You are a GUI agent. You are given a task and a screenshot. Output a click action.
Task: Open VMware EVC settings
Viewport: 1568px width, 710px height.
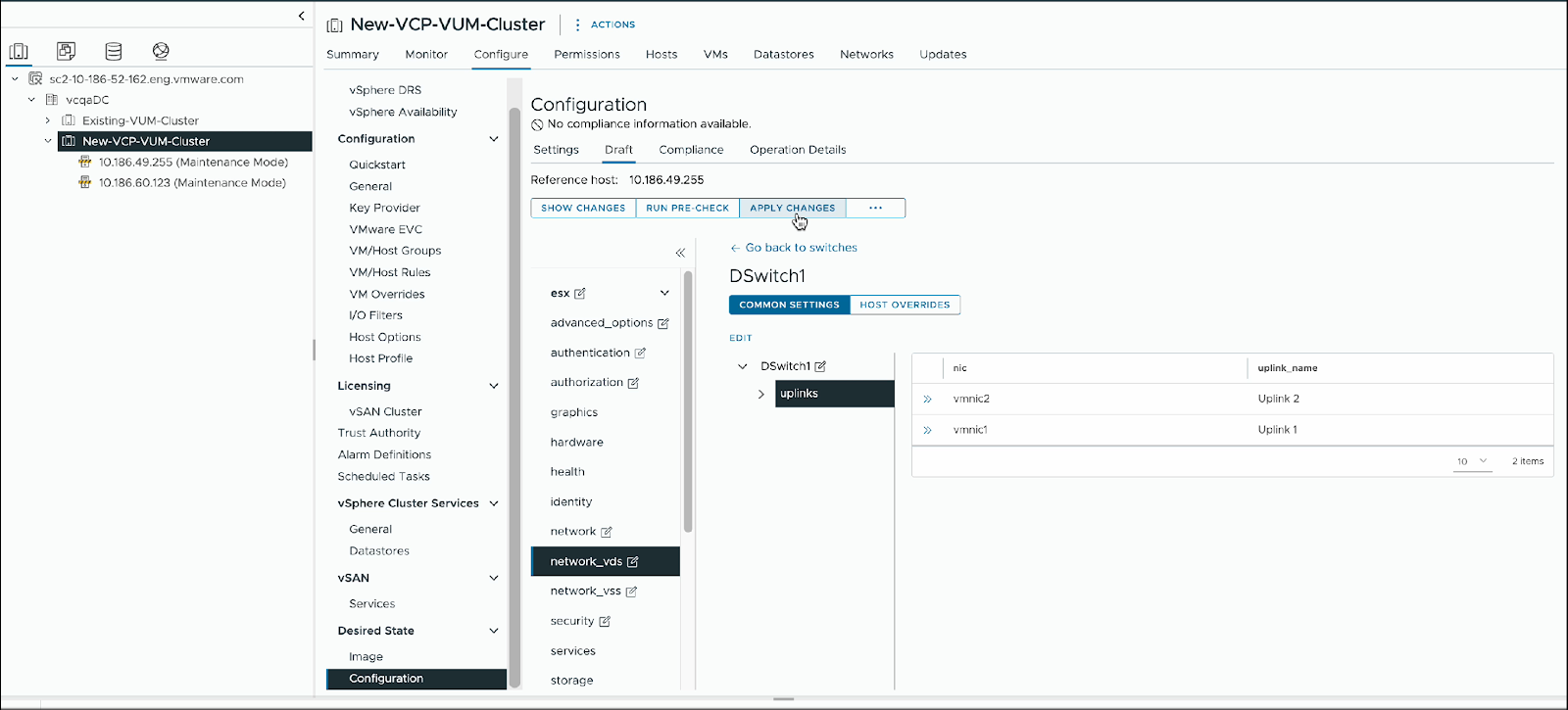pos(386,229)
